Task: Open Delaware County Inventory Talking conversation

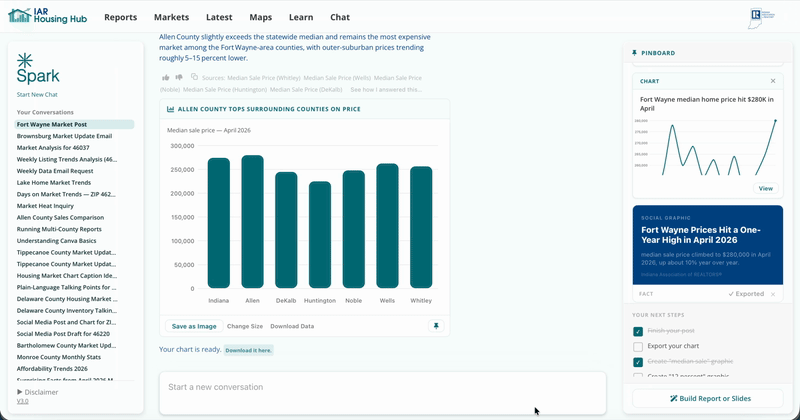Action: (66, 310)
